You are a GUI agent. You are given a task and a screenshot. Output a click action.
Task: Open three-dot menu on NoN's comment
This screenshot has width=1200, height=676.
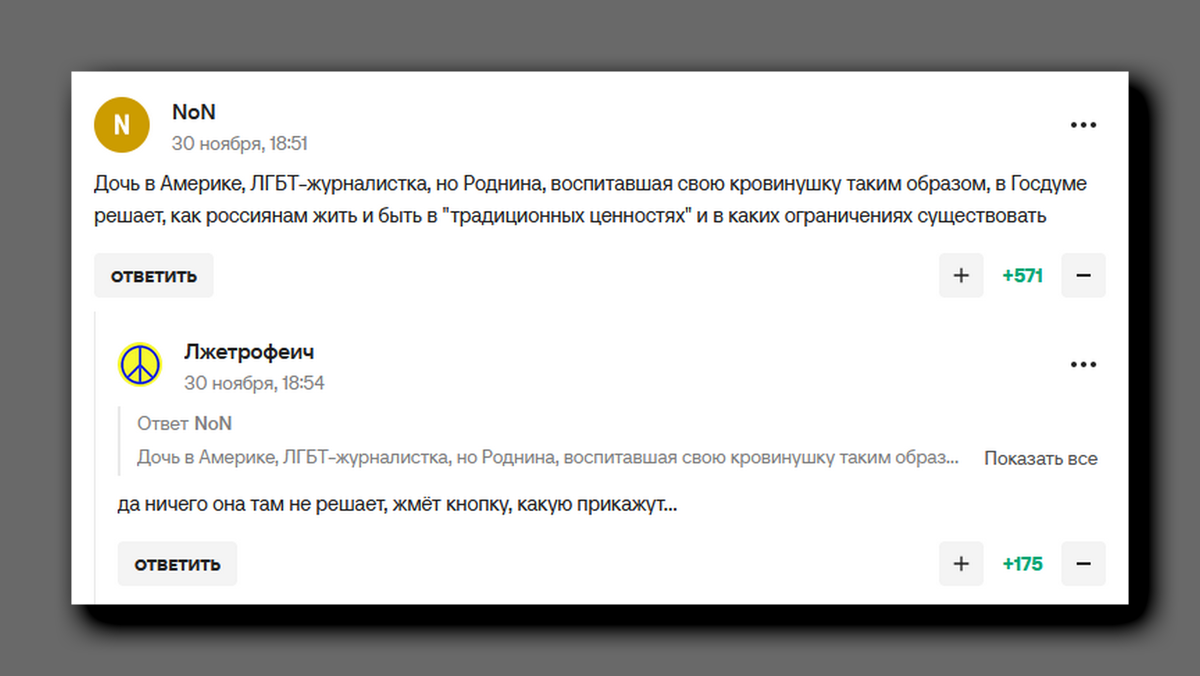click(x=1084, y=125)
